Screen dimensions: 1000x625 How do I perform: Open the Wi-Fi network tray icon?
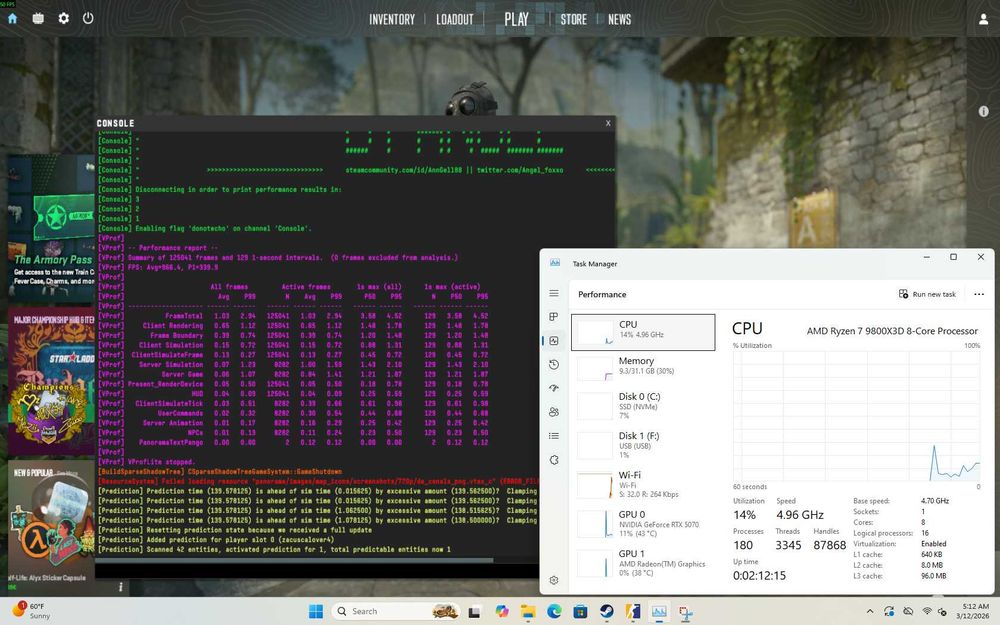(927, 612)
